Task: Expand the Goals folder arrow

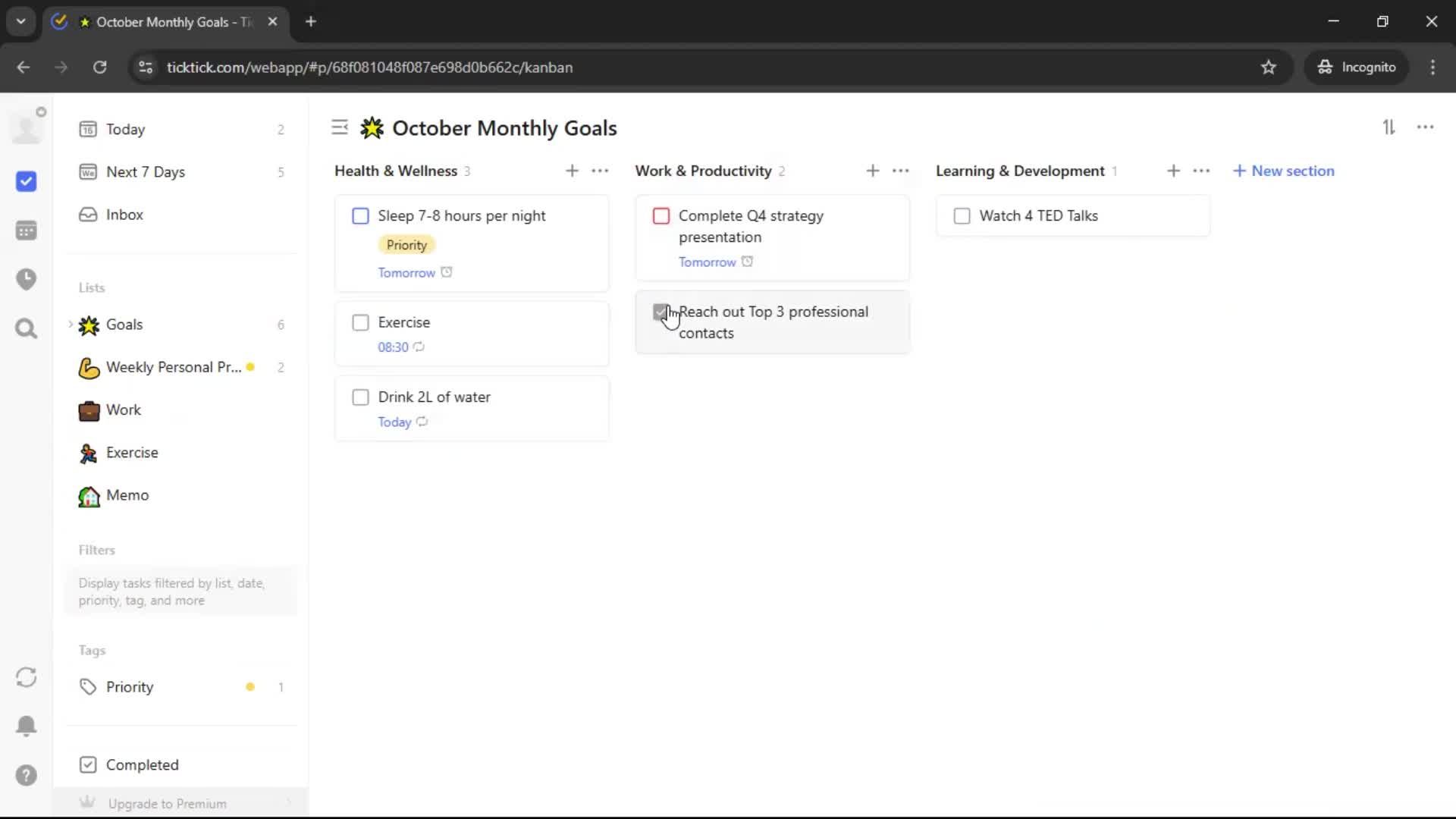Action: coord(71,325)
